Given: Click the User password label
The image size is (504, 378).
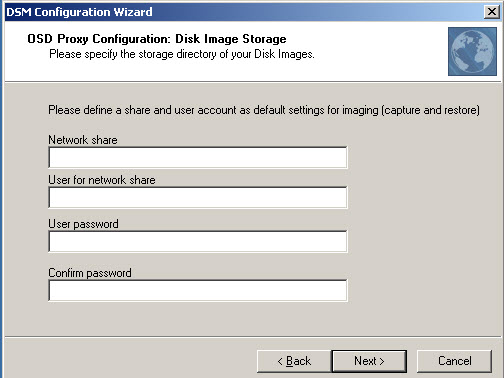Looking at the screenshot, I should (83, 224).
